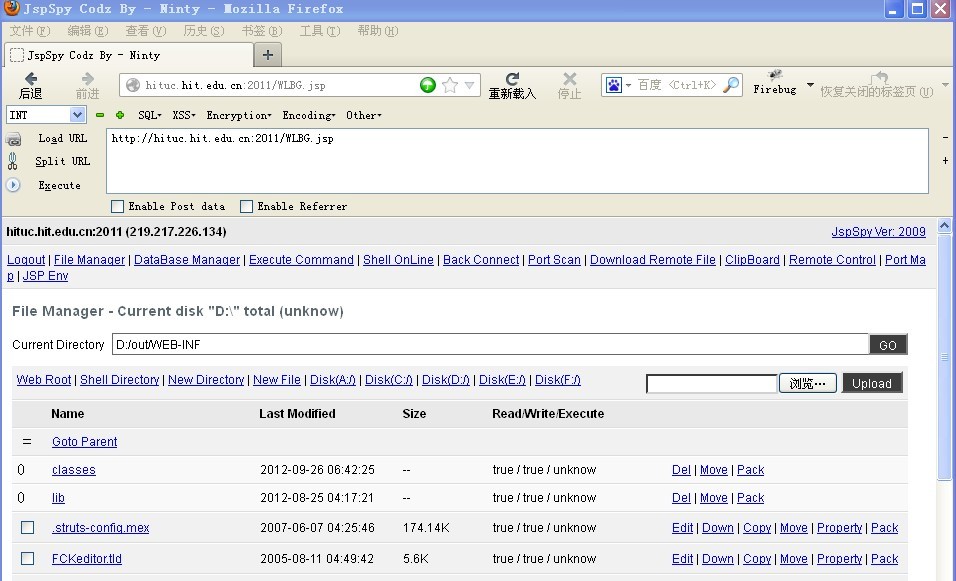Click Edit for .struts-config.mex
The width and height of the screenshot is (956, 581).
click(682, 528)
